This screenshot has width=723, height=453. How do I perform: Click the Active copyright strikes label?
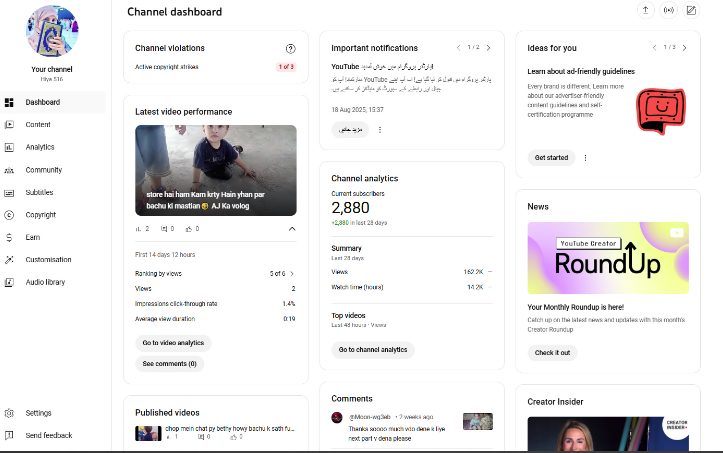(166, 67)
